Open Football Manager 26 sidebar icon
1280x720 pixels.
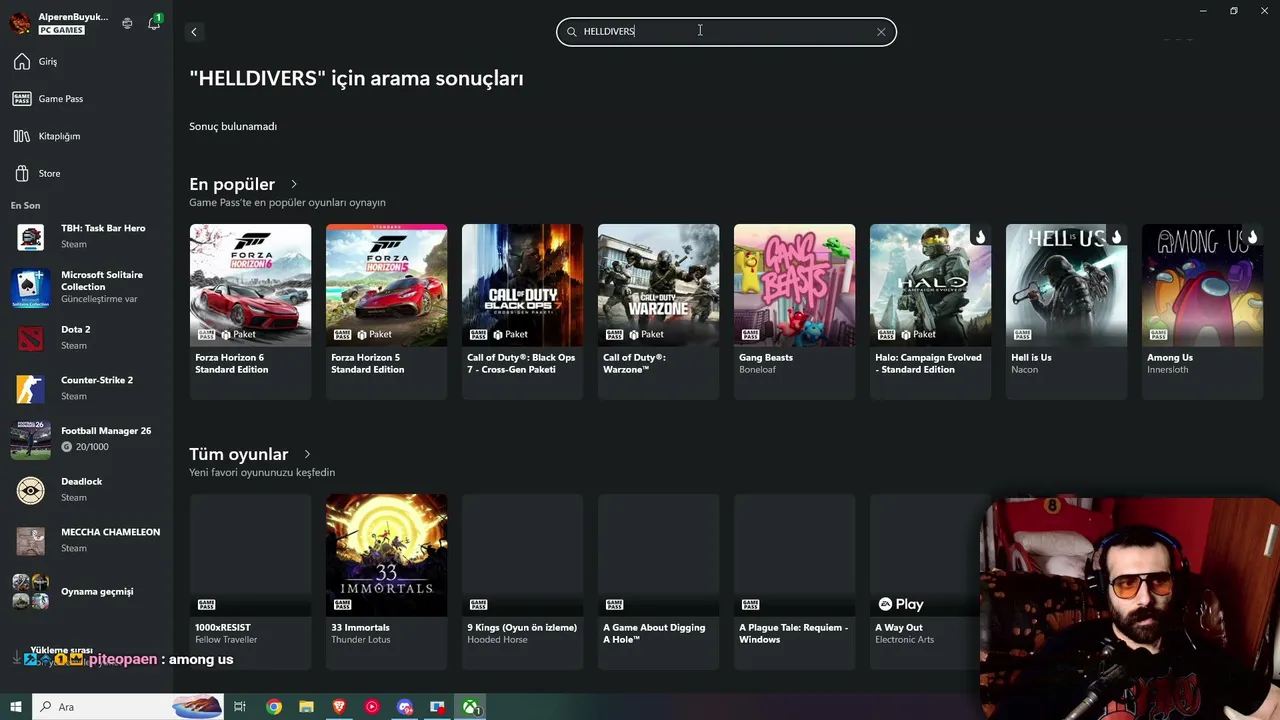coord(30,439)
